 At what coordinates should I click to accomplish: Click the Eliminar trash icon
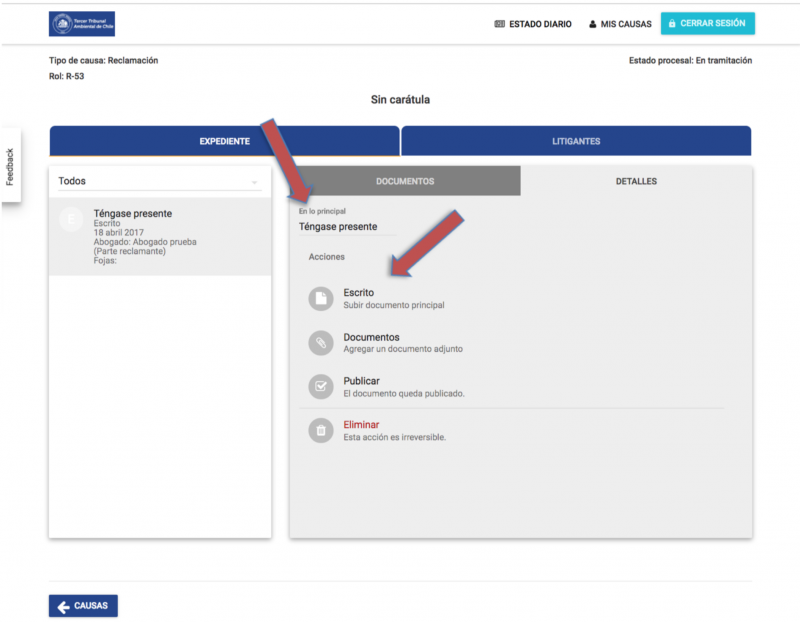pos(320,430)
